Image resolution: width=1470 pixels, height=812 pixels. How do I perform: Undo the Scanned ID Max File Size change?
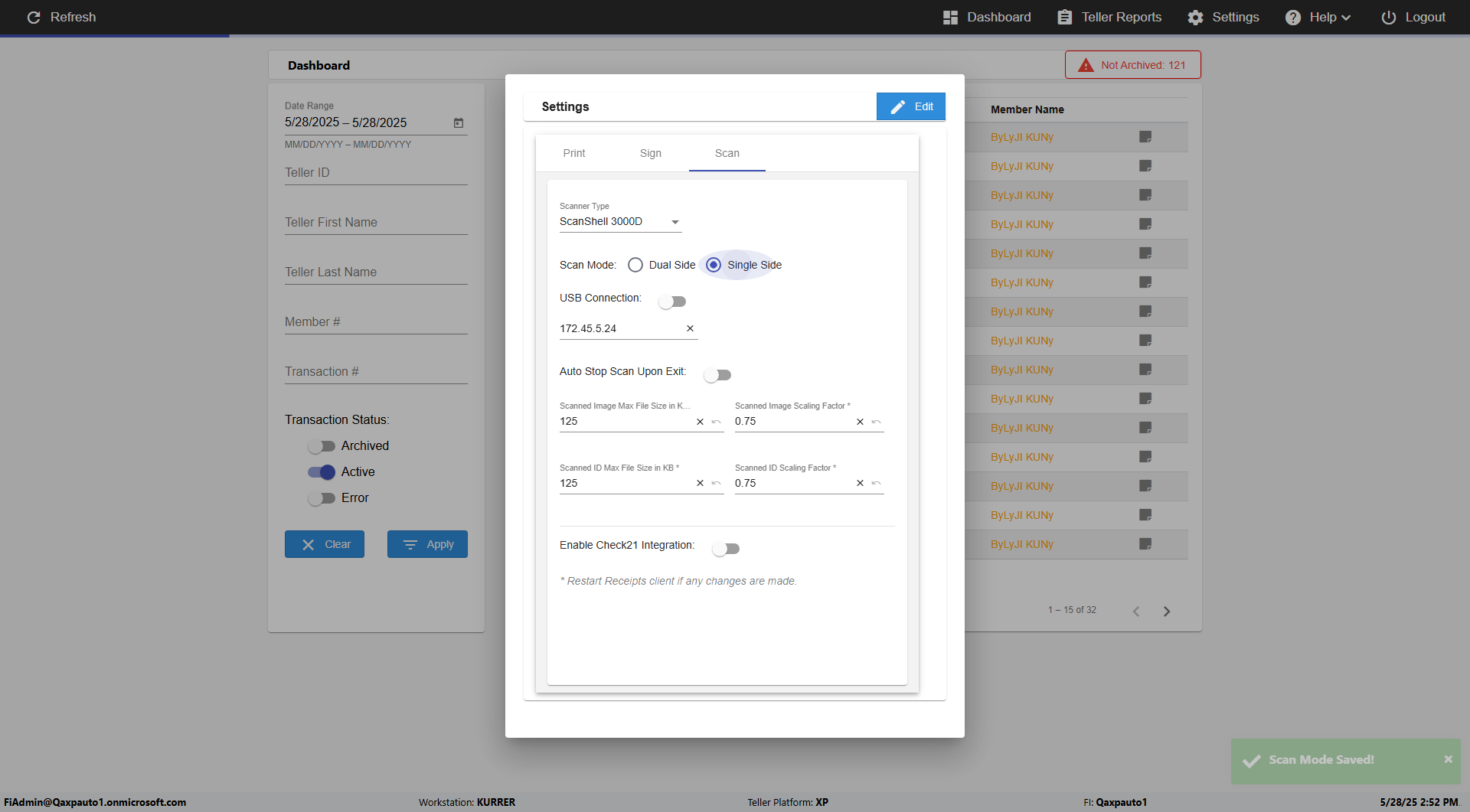(x=717, y=483)
